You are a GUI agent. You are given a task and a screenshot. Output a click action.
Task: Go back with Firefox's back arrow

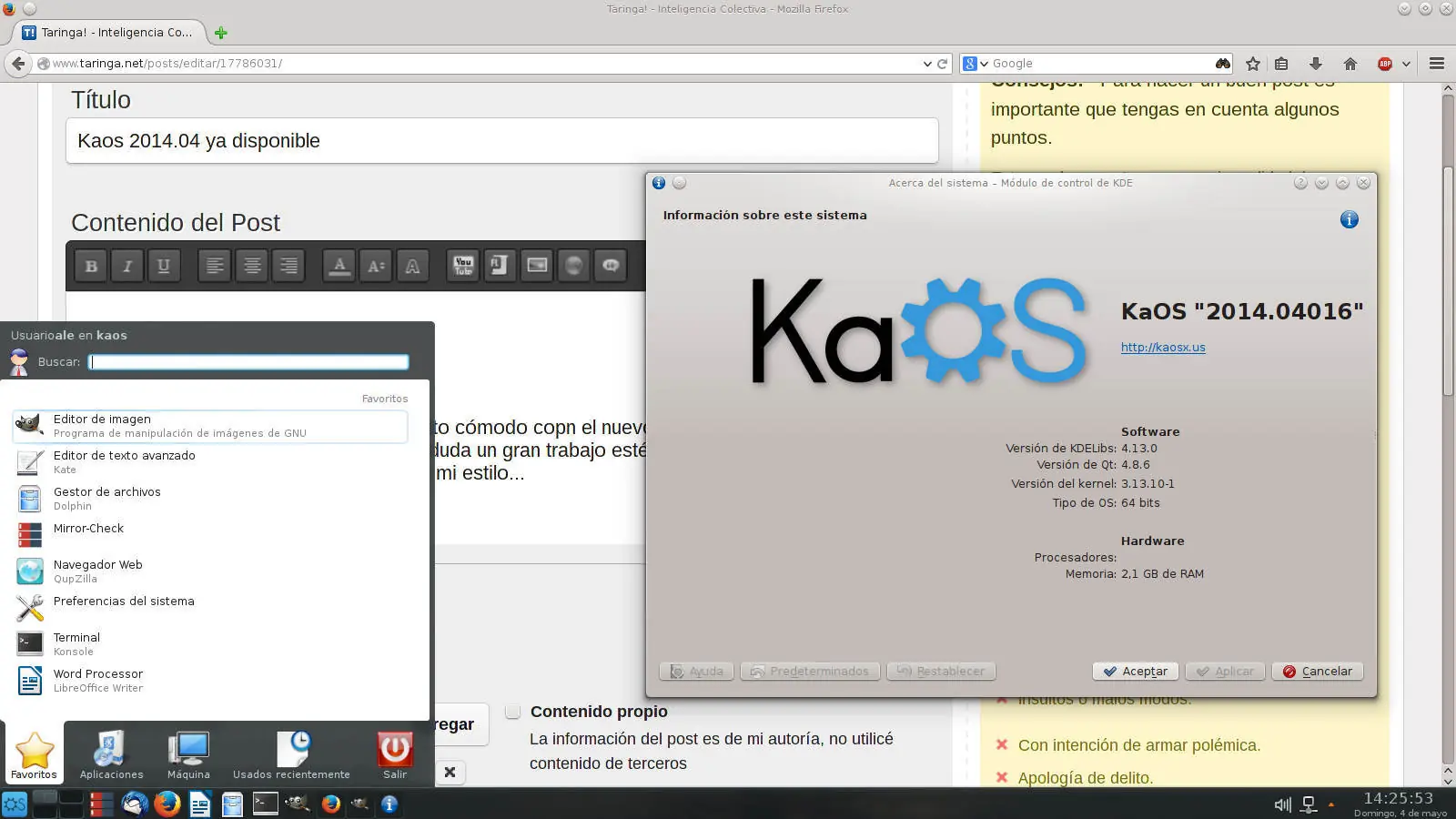coord(17,64)
